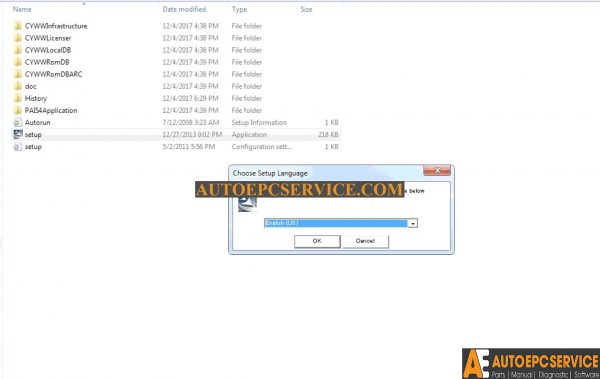Select the setup Application file name
This screenshot has height=379, width=600.
pos(33,134)
